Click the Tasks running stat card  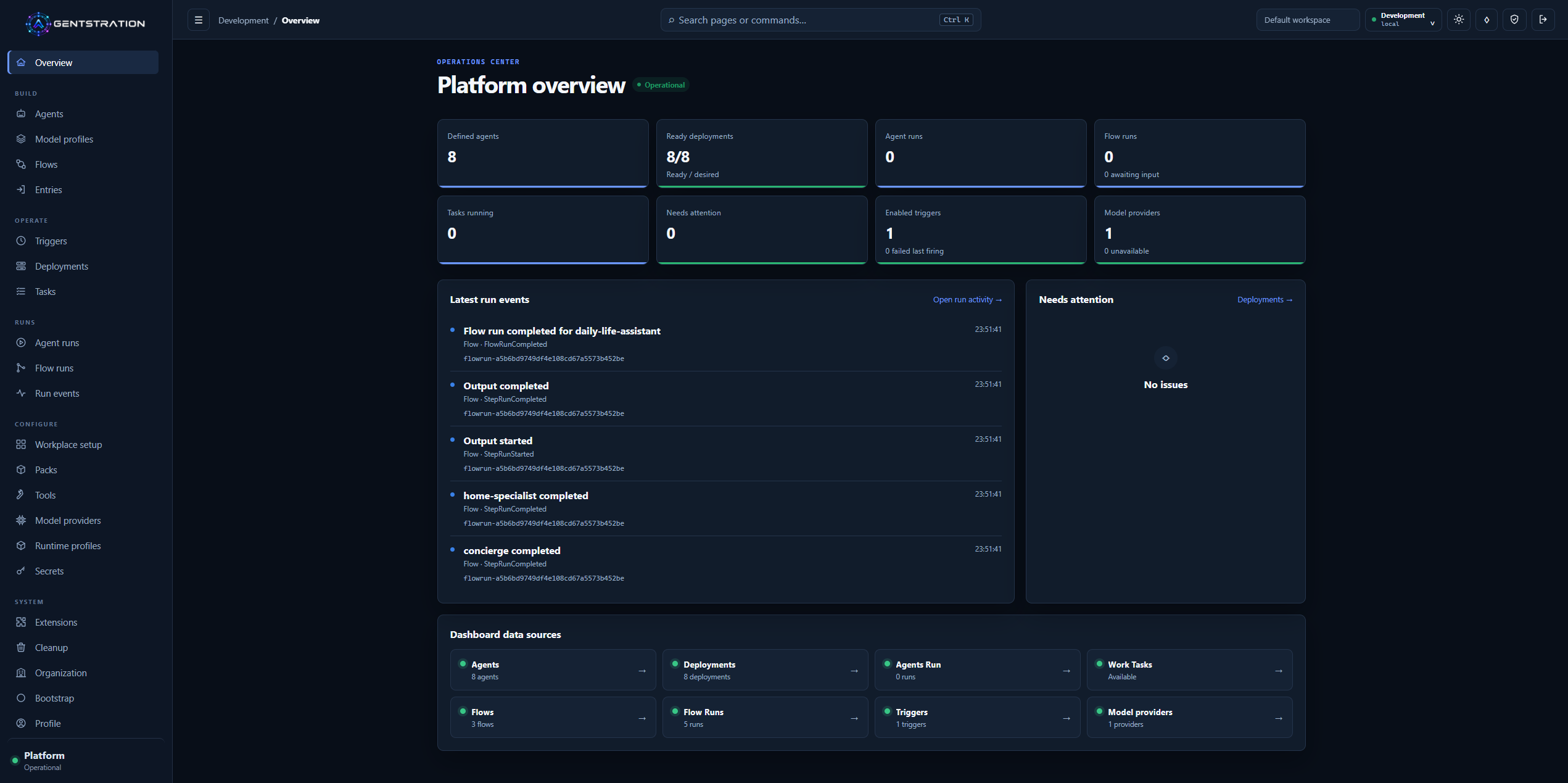point(543,230)
